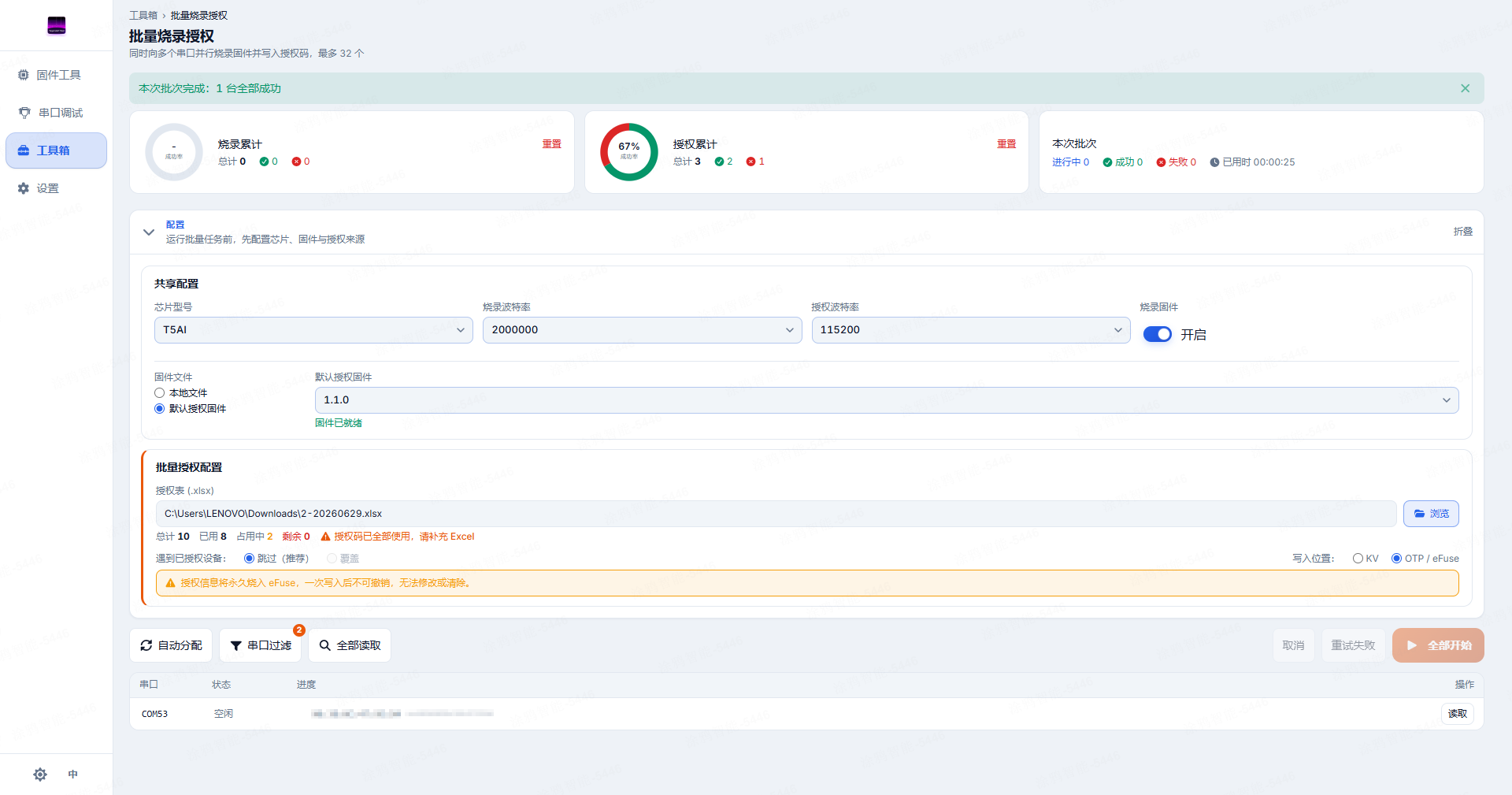1512x795 pixels.
Task: Click 浏览 to choose xlsx file
Action: (x=1431, y=514)
